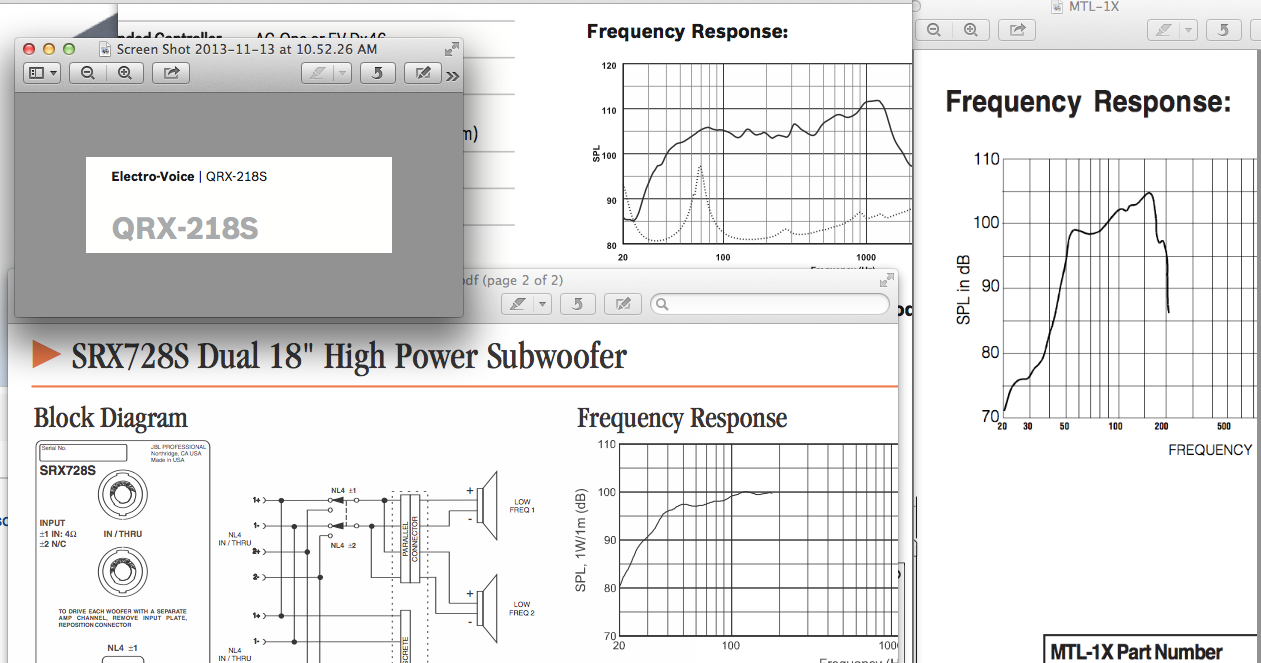Click the Electro-Voice brand text

pyautogui.click(x=153, y=177)
